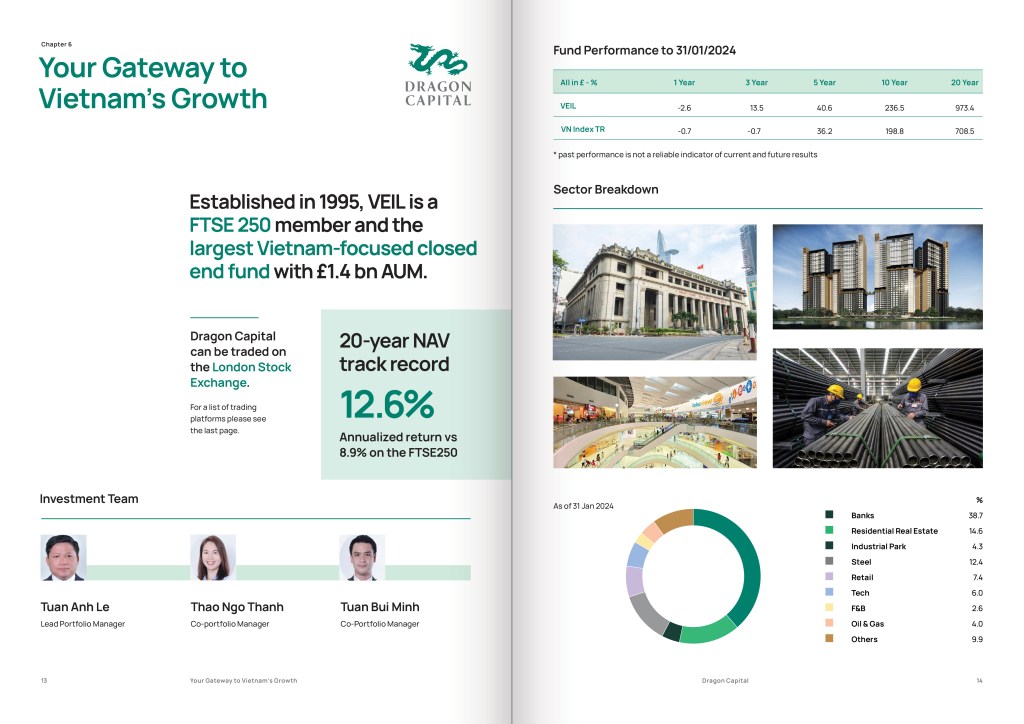The image size is (1024, 724).
Task: Select the Residential Real Estate legend swatch
Action: coord(829,531)
